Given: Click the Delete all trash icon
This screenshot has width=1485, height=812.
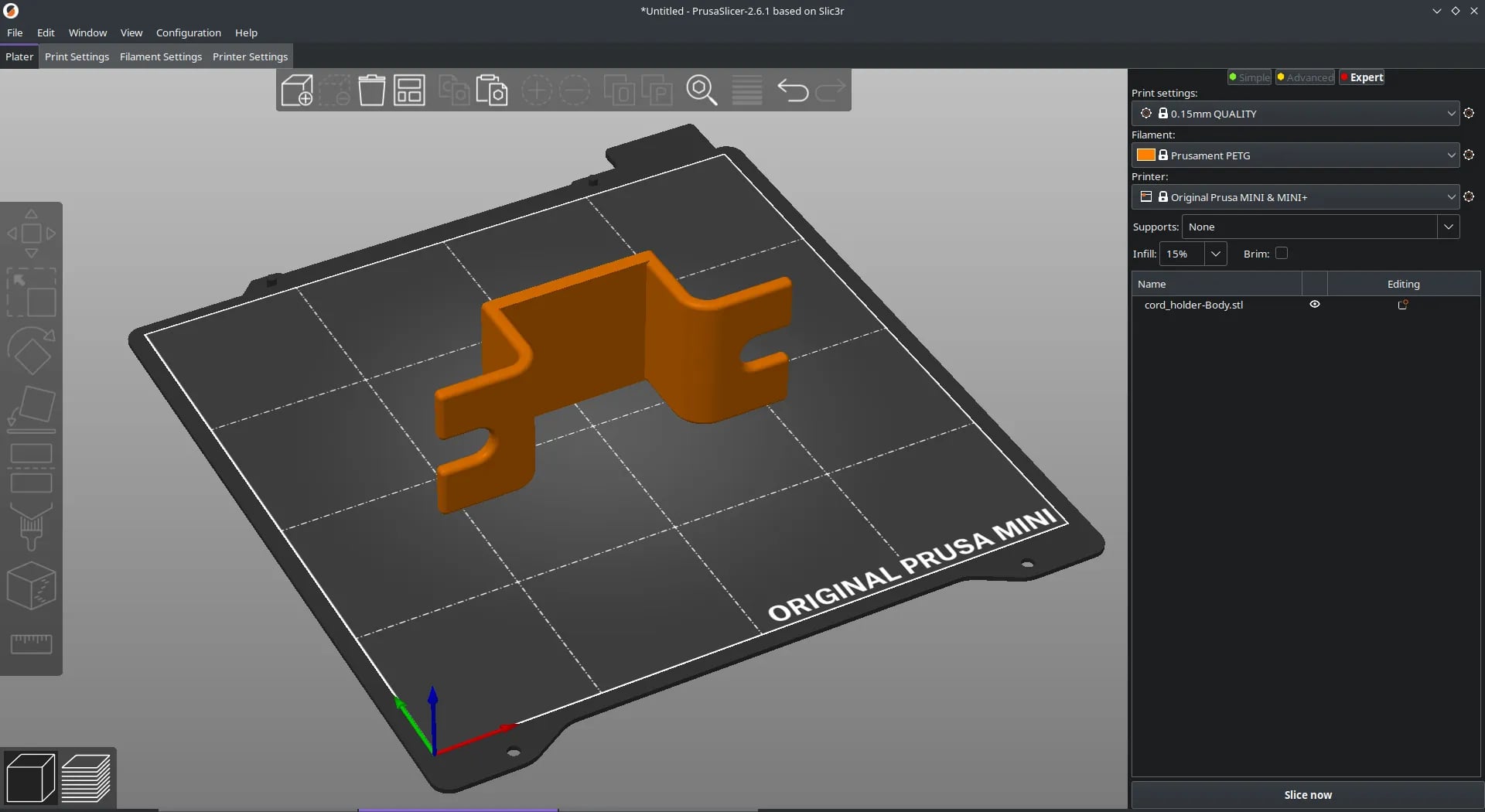Looking at the screenshot, I should click(x=372, y=90).
